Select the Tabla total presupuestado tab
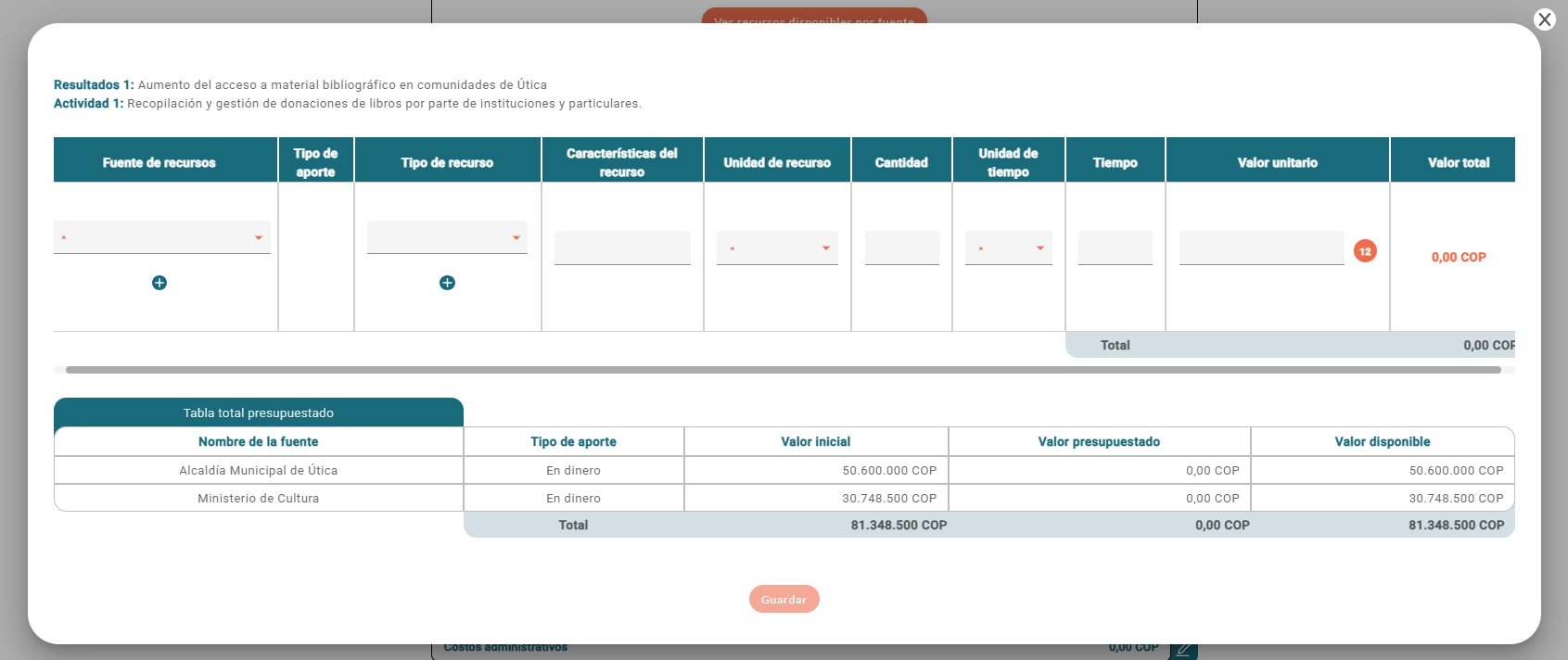The image size is (1568, 660). [259, 412]
